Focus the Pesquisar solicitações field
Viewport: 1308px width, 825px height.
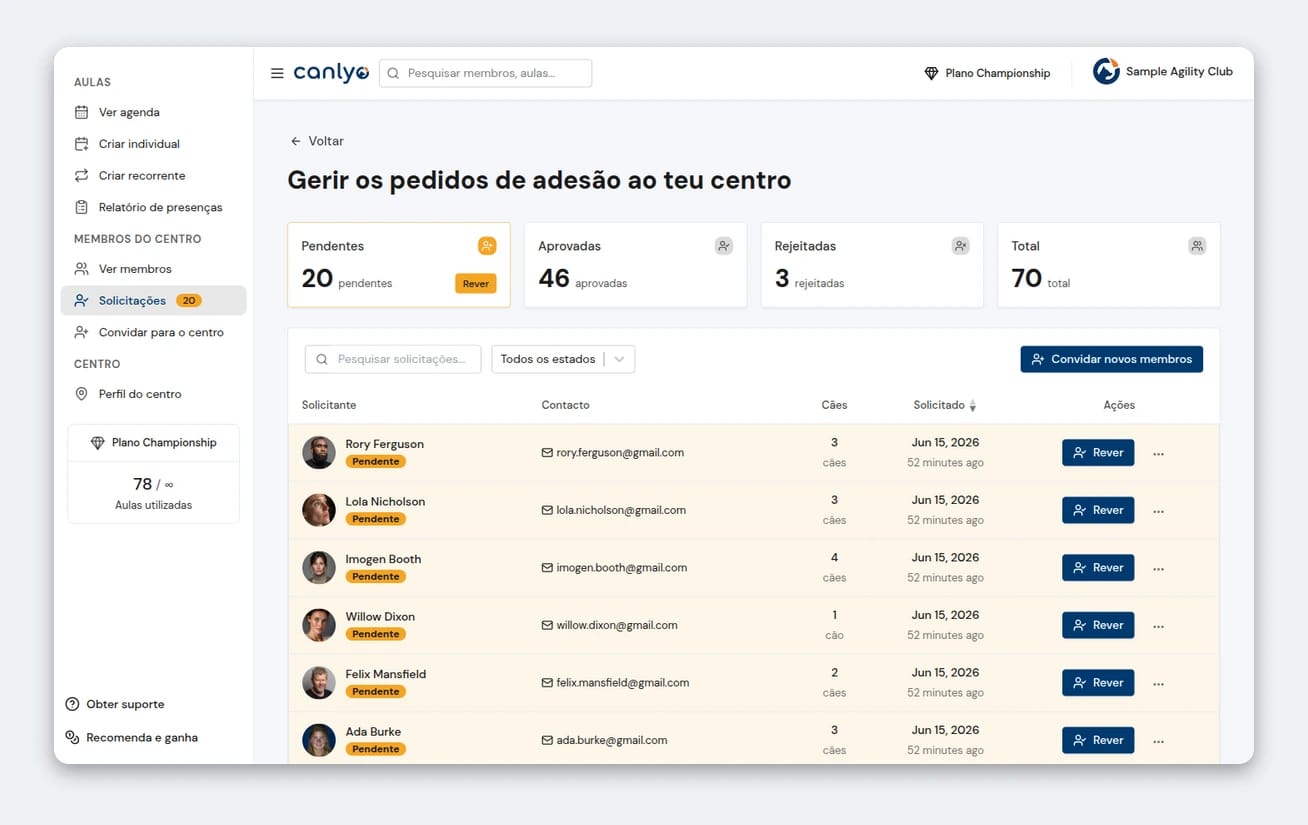pyautogui.click(x=393, y=359)
